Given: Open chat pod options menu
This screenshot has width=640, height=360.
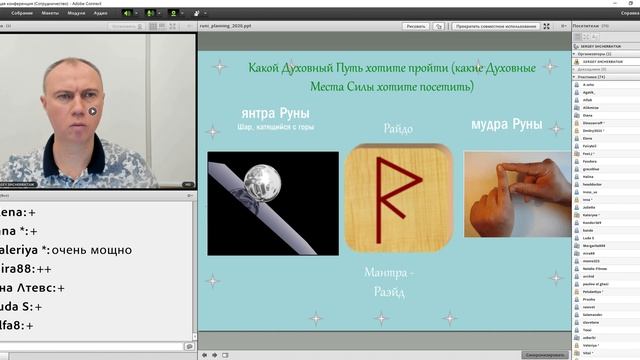Looking at the screenshot, I should (190, 196).
